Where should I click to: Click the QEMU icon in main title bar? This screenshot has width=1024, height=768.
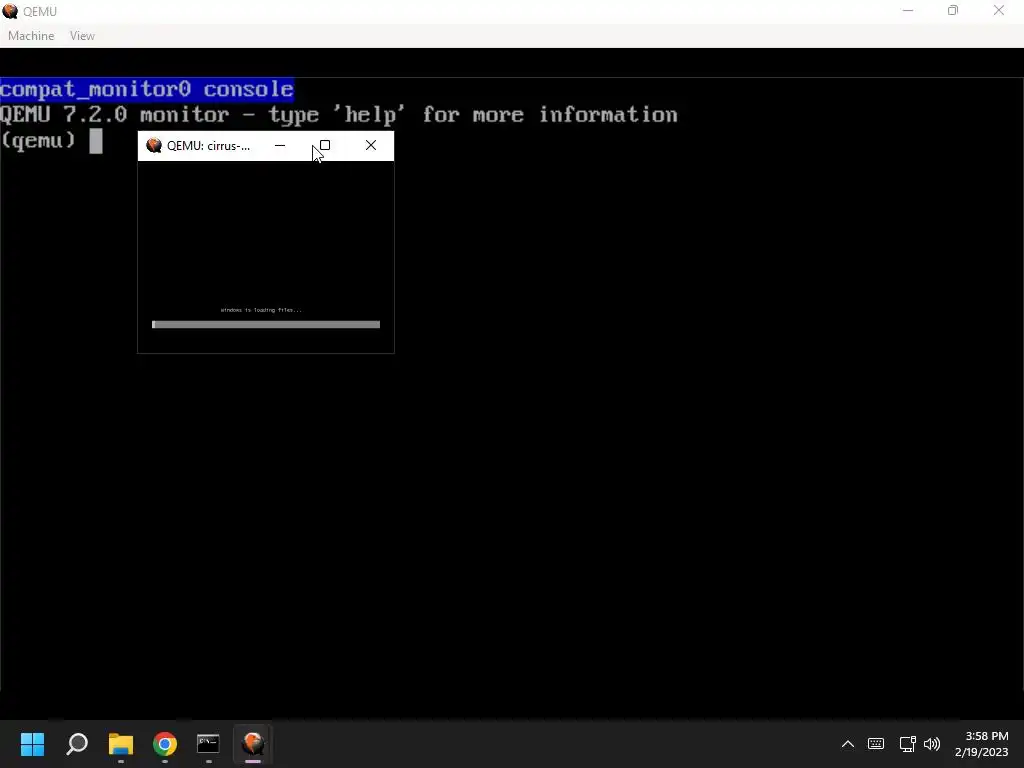coord(10,11)
